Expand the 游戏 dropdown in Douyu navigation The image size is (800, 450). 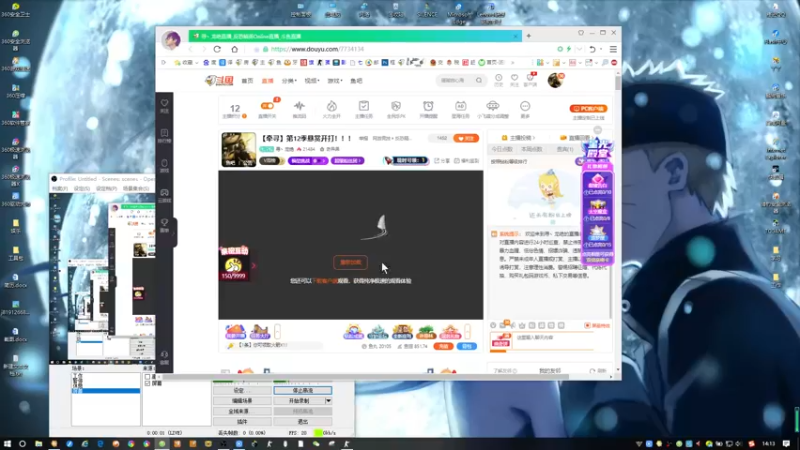[334, 81]
